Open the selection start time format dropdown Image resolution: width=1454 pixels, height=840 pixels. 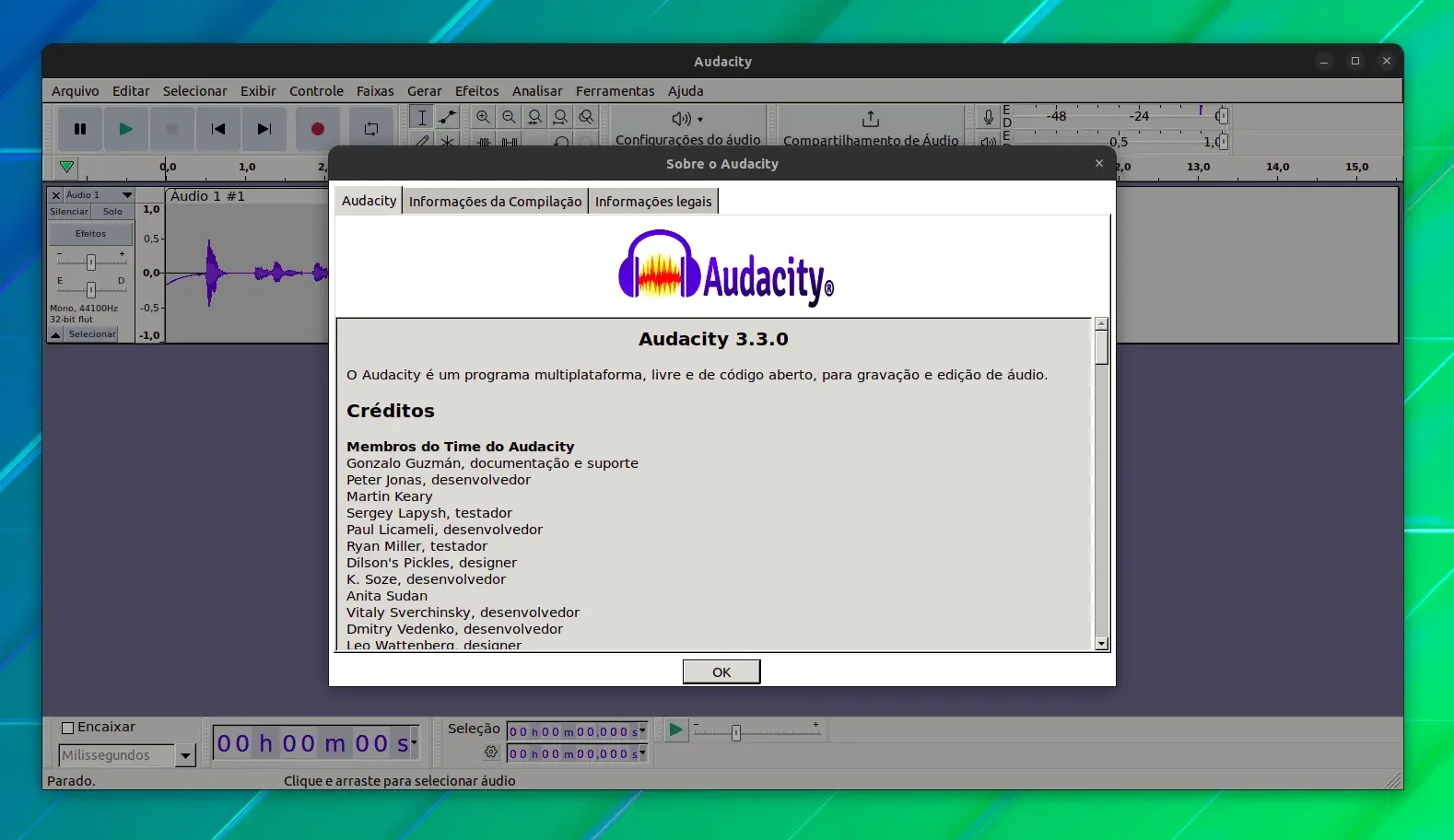[642, 731]
